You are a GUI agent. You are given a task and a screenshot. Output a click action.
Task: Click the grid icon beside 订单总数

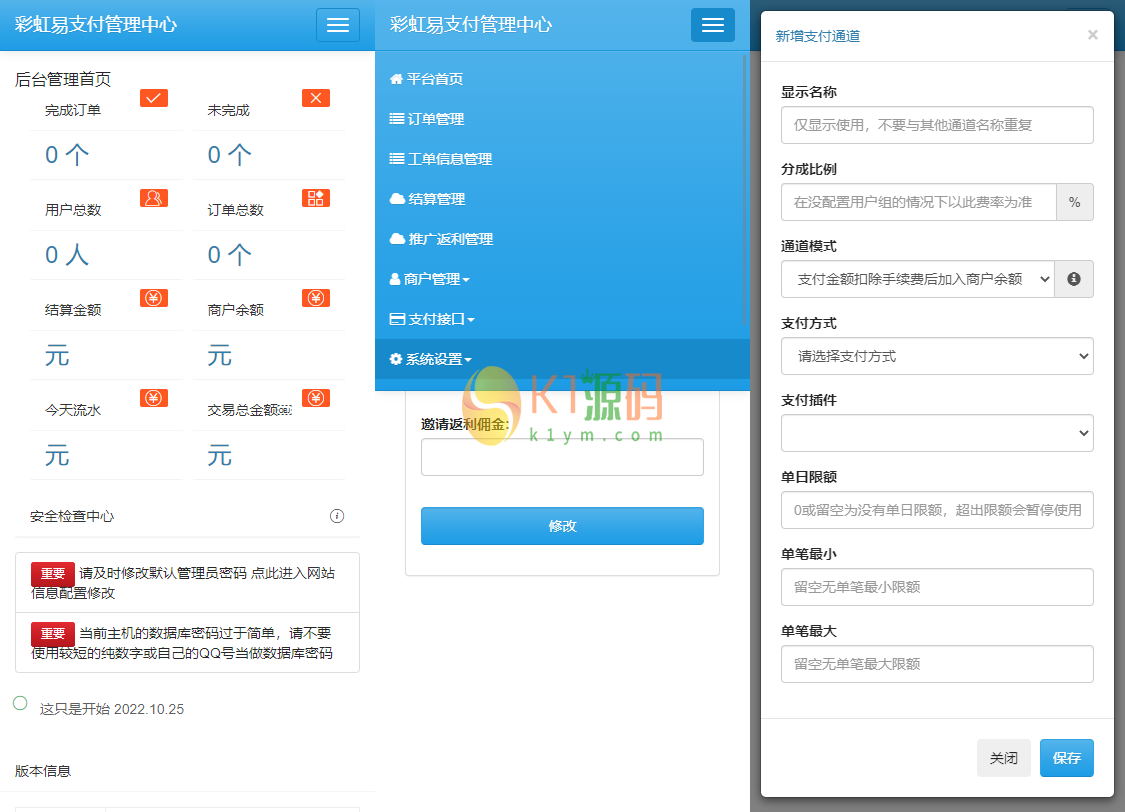[316, 198]
